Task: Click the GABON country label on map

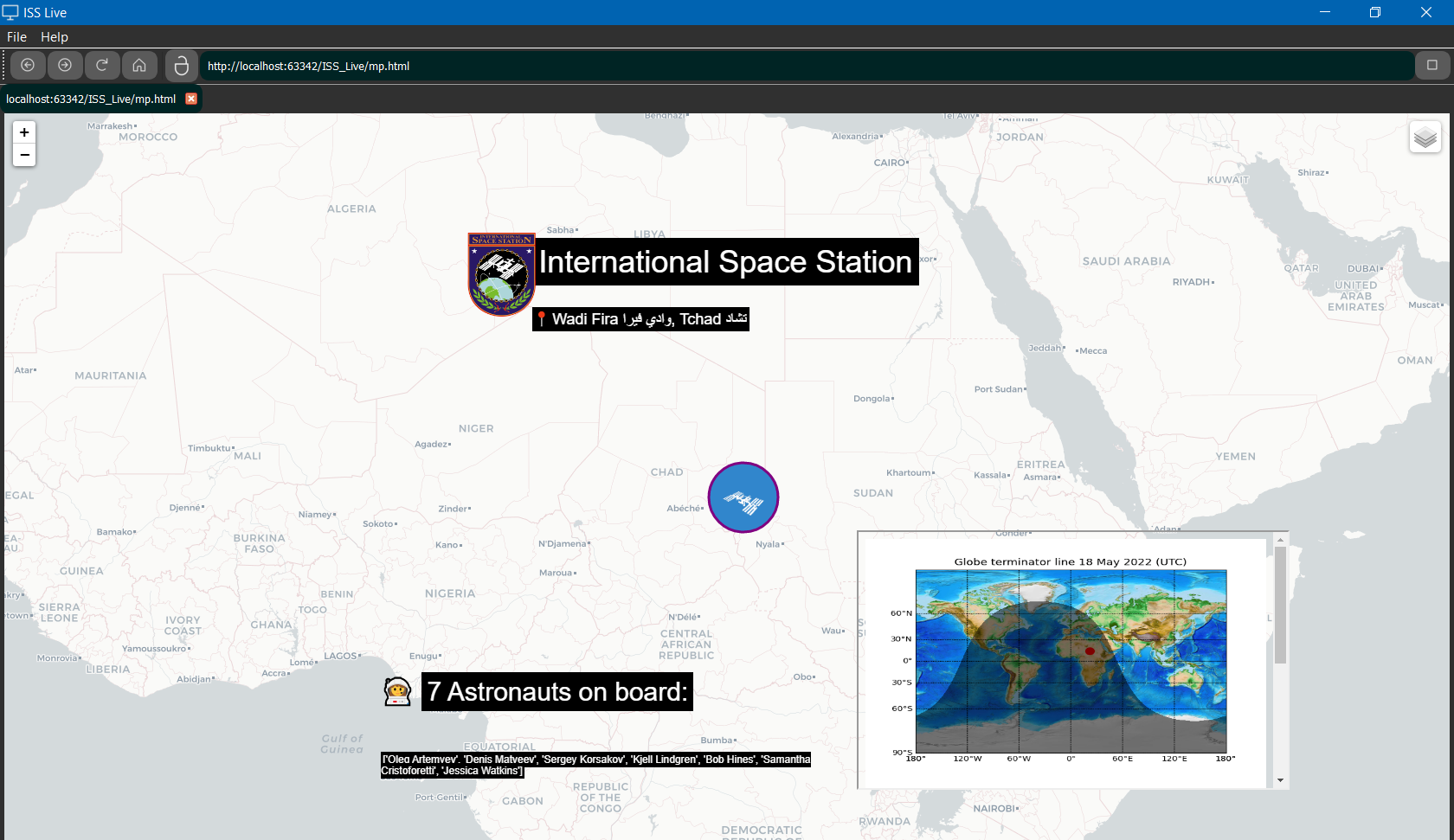Action: click(523, 801)
